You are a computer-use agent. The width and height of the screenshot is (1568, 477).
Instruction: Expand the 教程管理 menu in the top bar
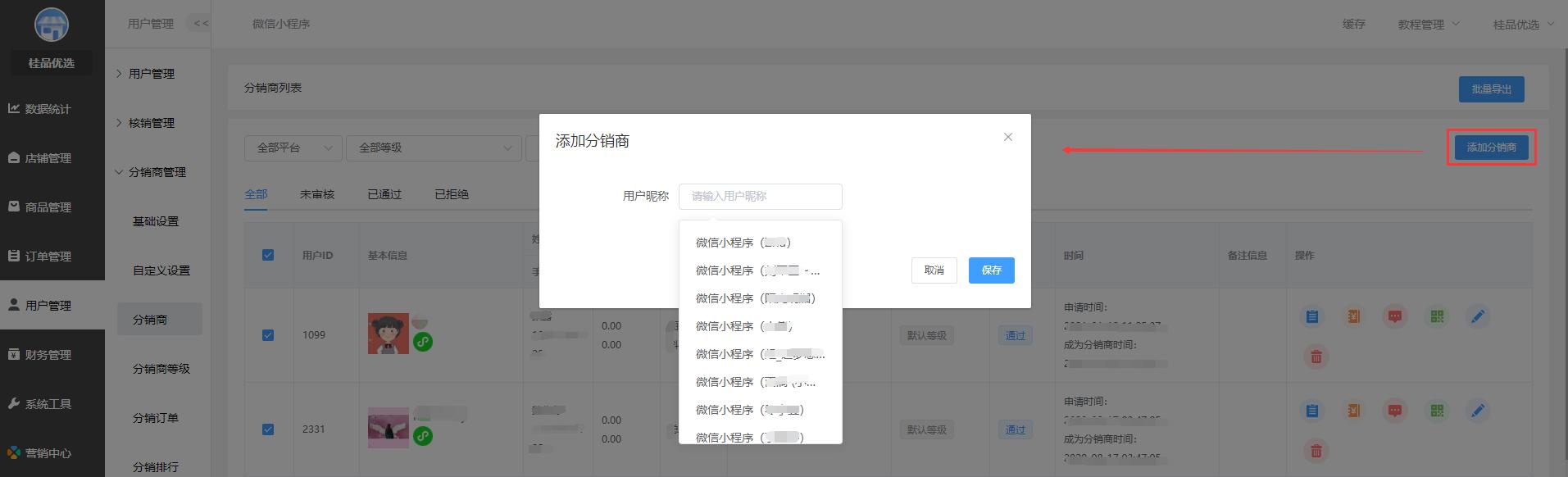click(x=1428, y=24)
